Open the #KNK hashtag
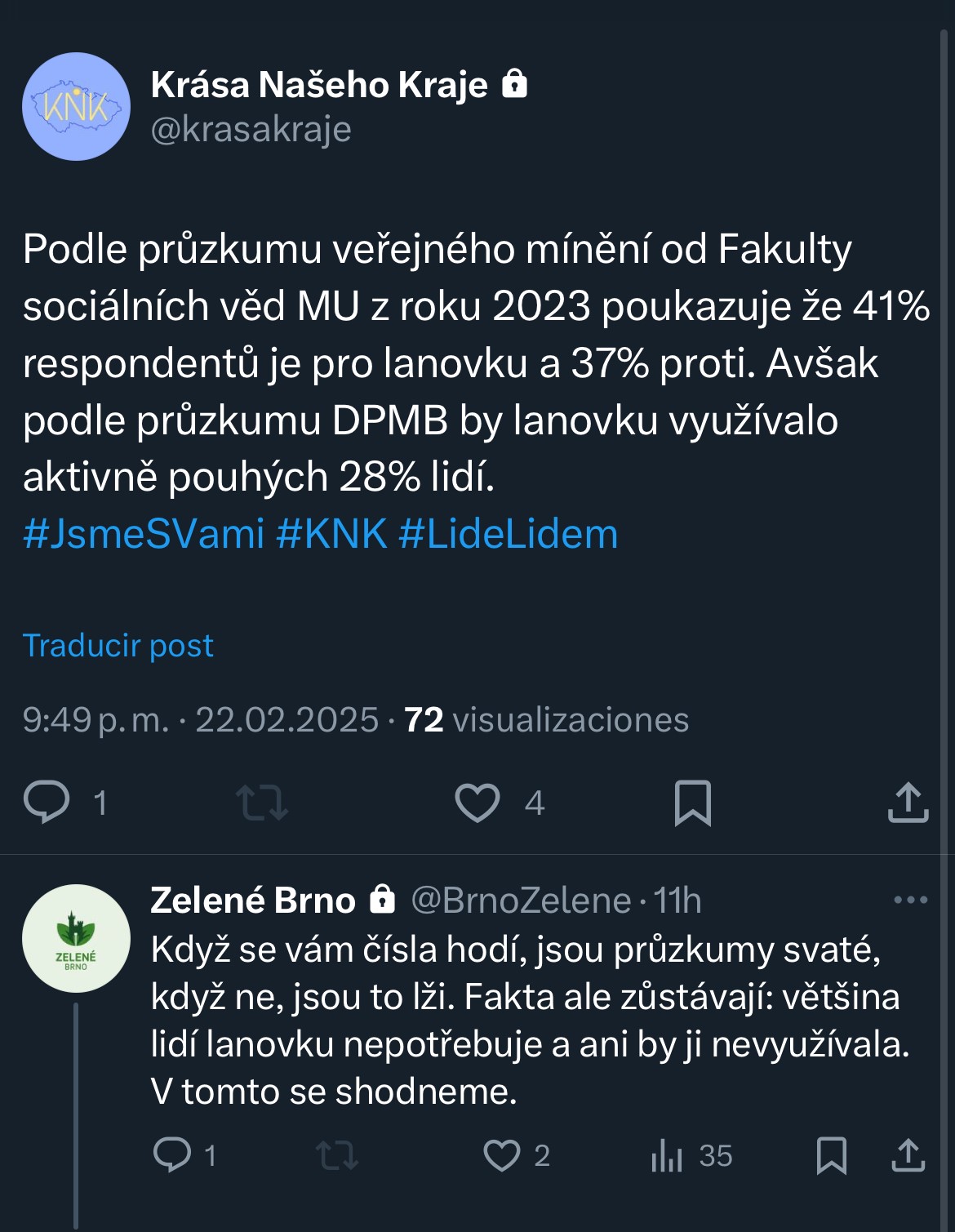 (x=331, y=534)
